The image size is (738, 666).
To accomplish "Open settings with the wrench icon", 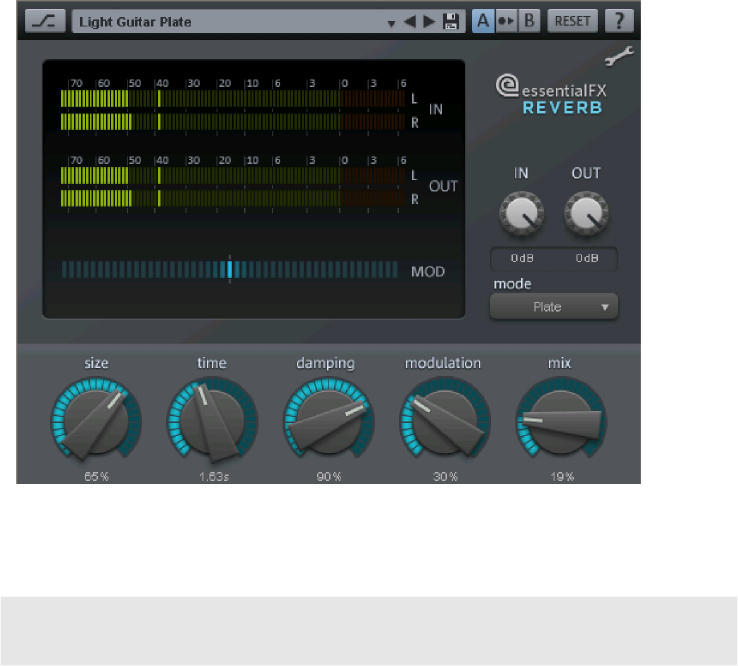I will click(x=619, y=56).
